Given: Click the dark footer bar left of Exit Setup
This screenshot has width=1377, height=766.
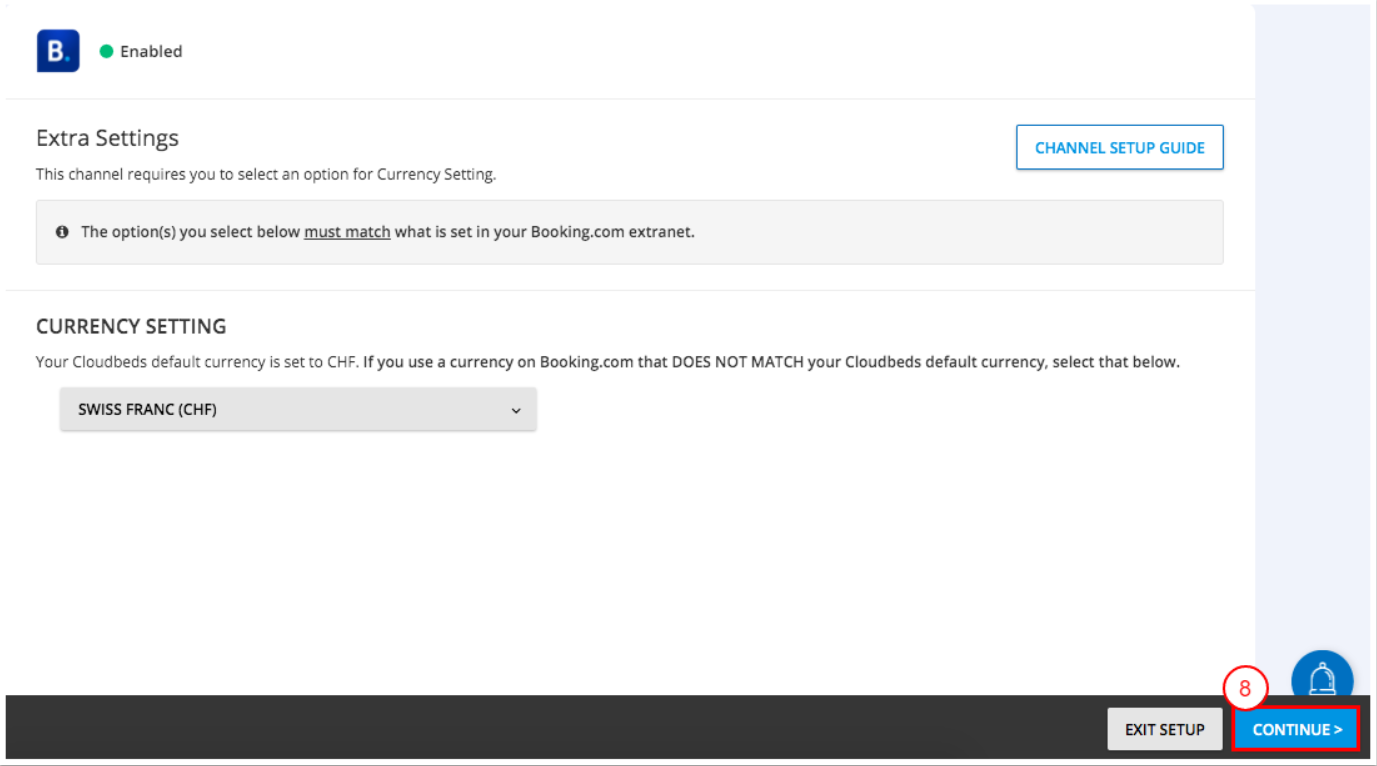Looking at the screenshot, I should (550, 730).
